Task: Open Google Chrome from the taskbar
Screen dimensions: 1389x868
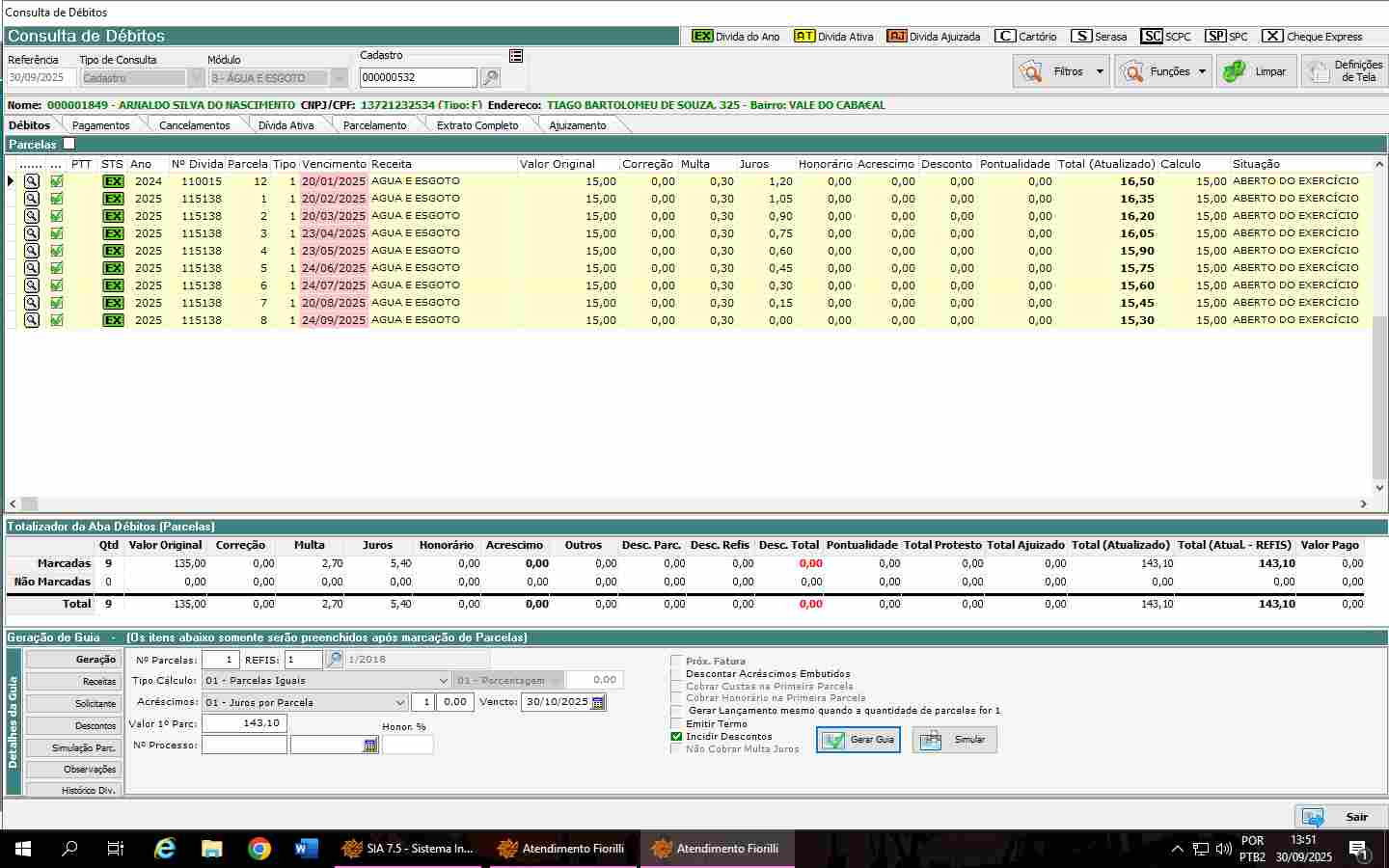Action: pyautogui.click(x=259, y=849)
